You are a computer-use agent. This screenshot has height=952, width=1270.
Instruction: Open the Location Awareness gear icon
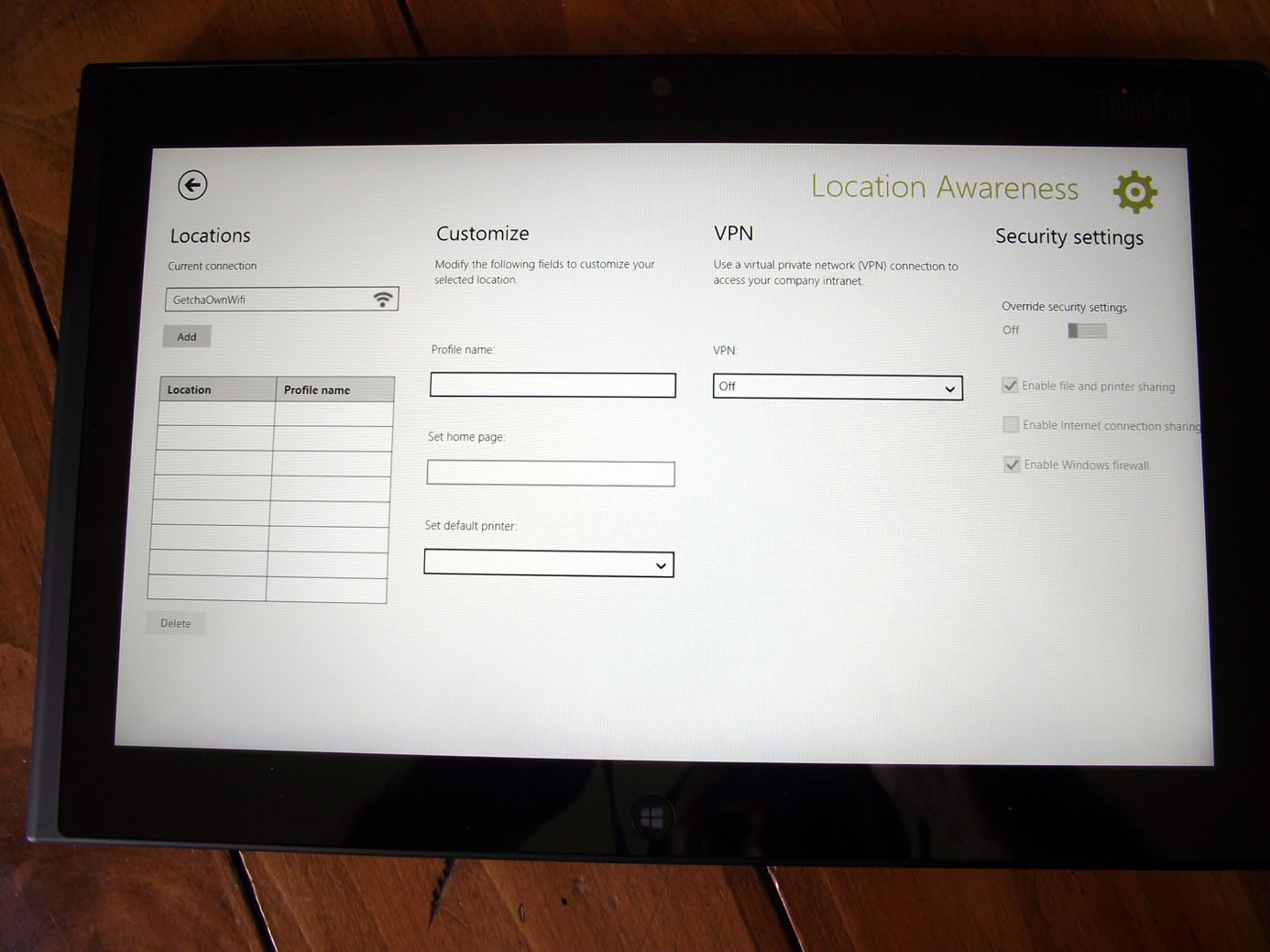click(x=1135, y=191)
